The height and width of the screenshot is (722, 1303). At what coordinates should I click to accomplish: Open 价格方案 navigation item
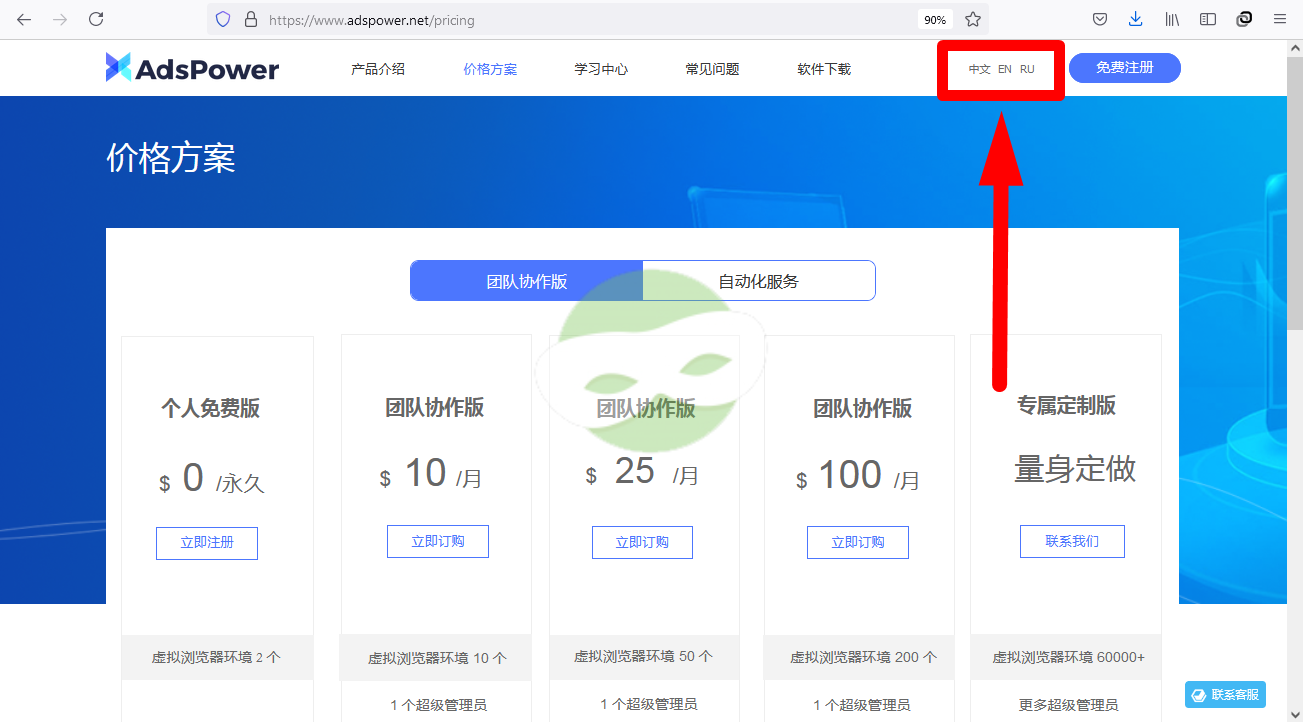490,69
